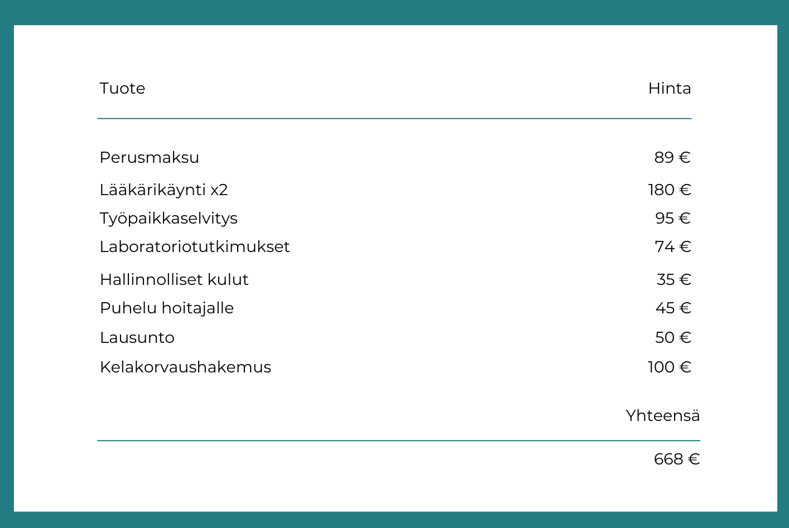The width and height of the screenshot is (789, 528).
Task: Click the 50 € price
Action: click(672, 337)
